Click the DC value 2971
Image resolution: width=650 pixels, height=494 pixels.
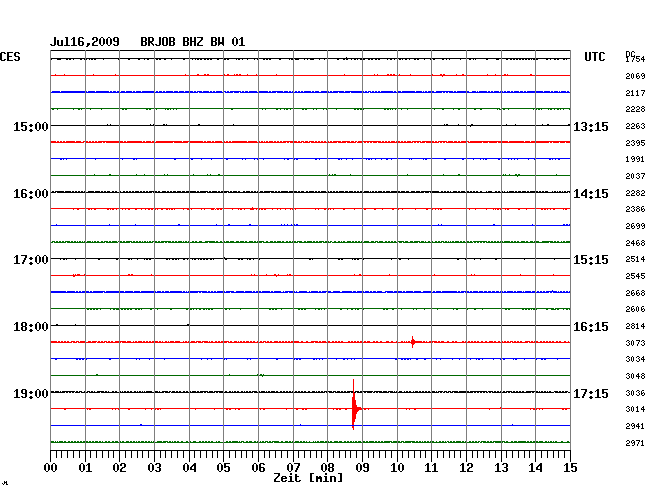pyautogui.click(x=635, y=443)
